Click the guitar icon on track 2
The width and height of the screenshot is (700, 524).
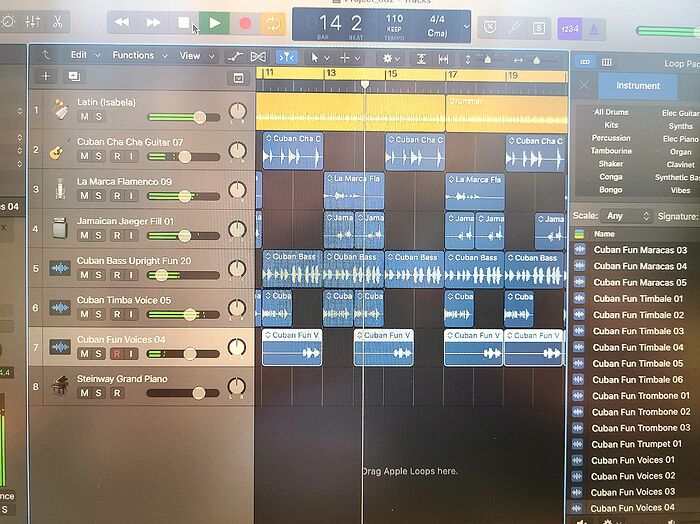[x=59, y=150]
